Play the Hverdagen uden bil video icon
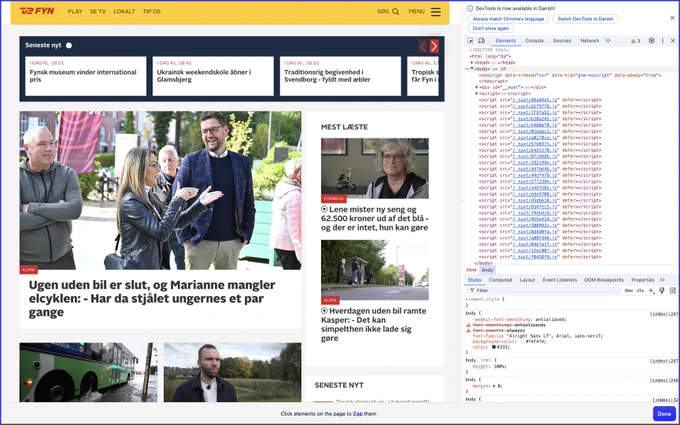The image size is (680, 425). click(324, 311)
